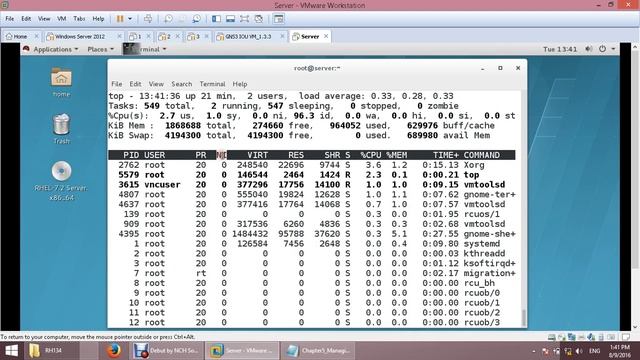Click the VMware status bar hard disk icon
The image size is (640, 360).
pyautogui.click(x=551, y=337)
